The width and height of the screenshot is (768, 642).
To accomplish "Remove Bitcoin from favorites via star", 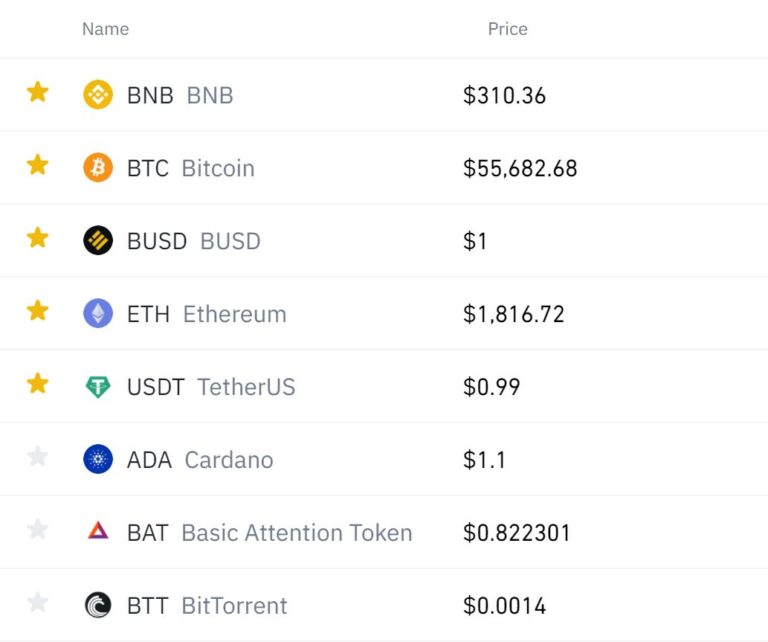I will [38, 165].
